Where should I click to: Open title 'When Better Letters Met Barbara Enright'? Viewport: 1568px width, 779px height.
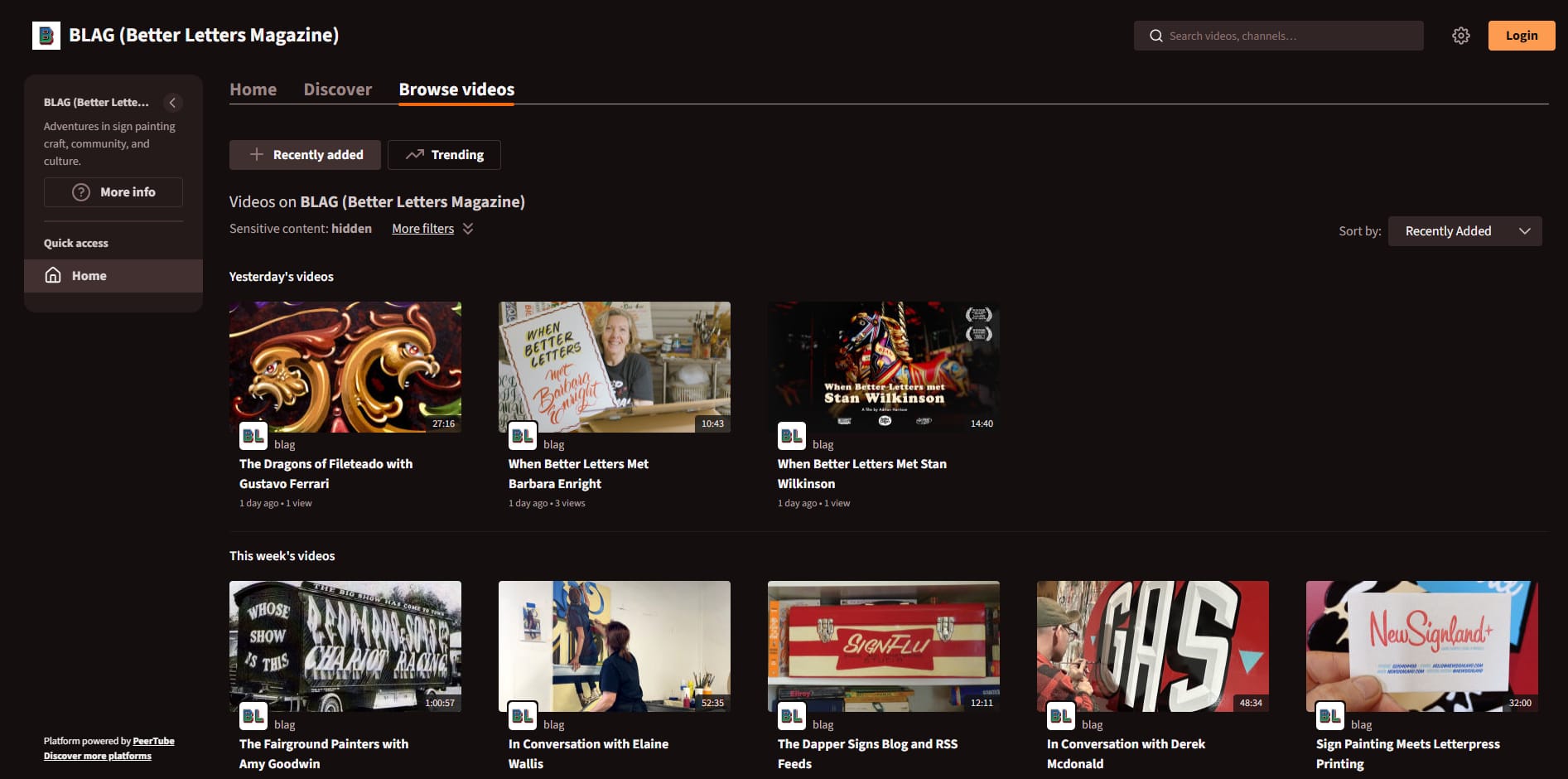click(x=578, y=474)
